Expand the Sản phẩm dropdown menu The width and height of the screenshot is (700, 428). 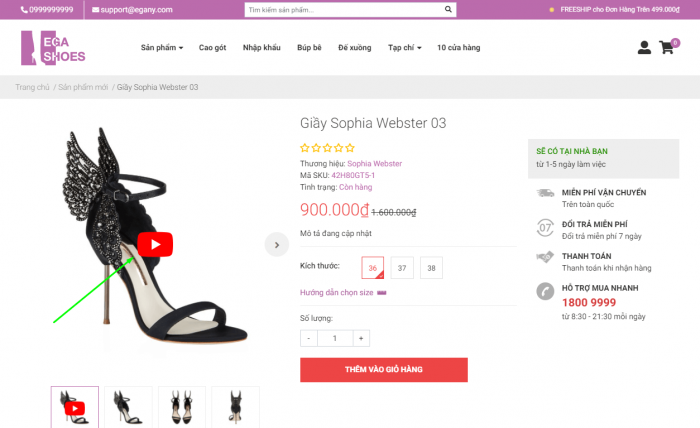pos(164,48)
